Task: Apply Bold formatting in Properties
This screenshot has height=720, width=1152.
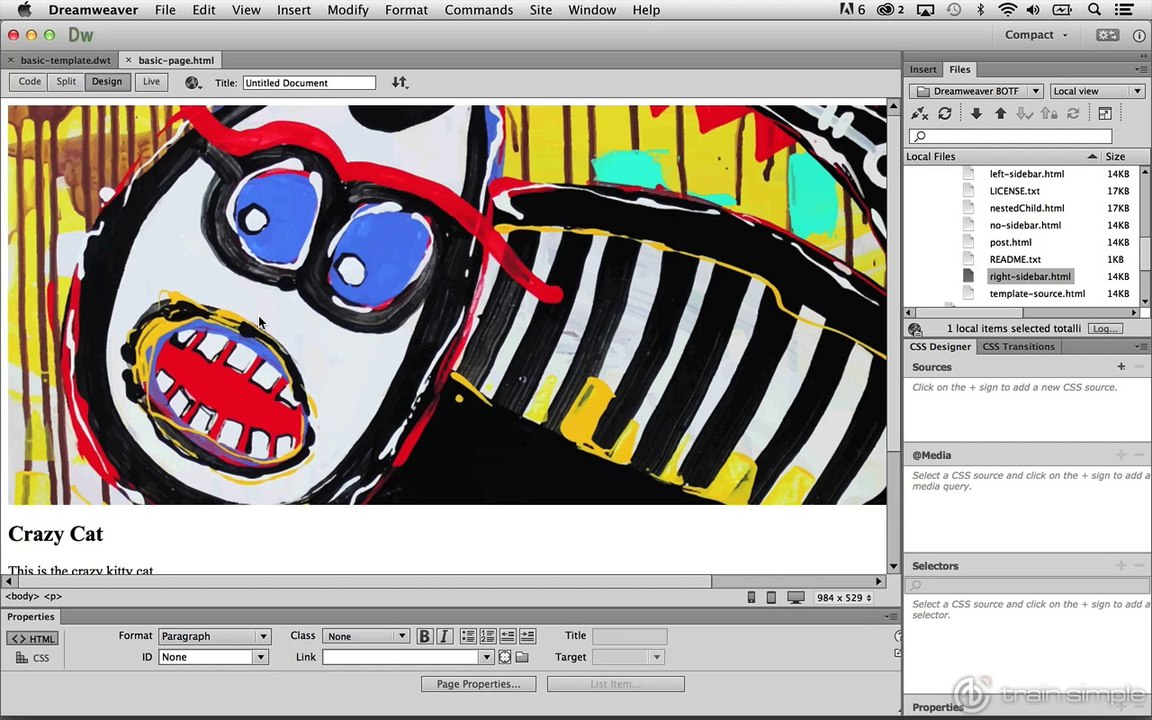Action: point(424,636)
